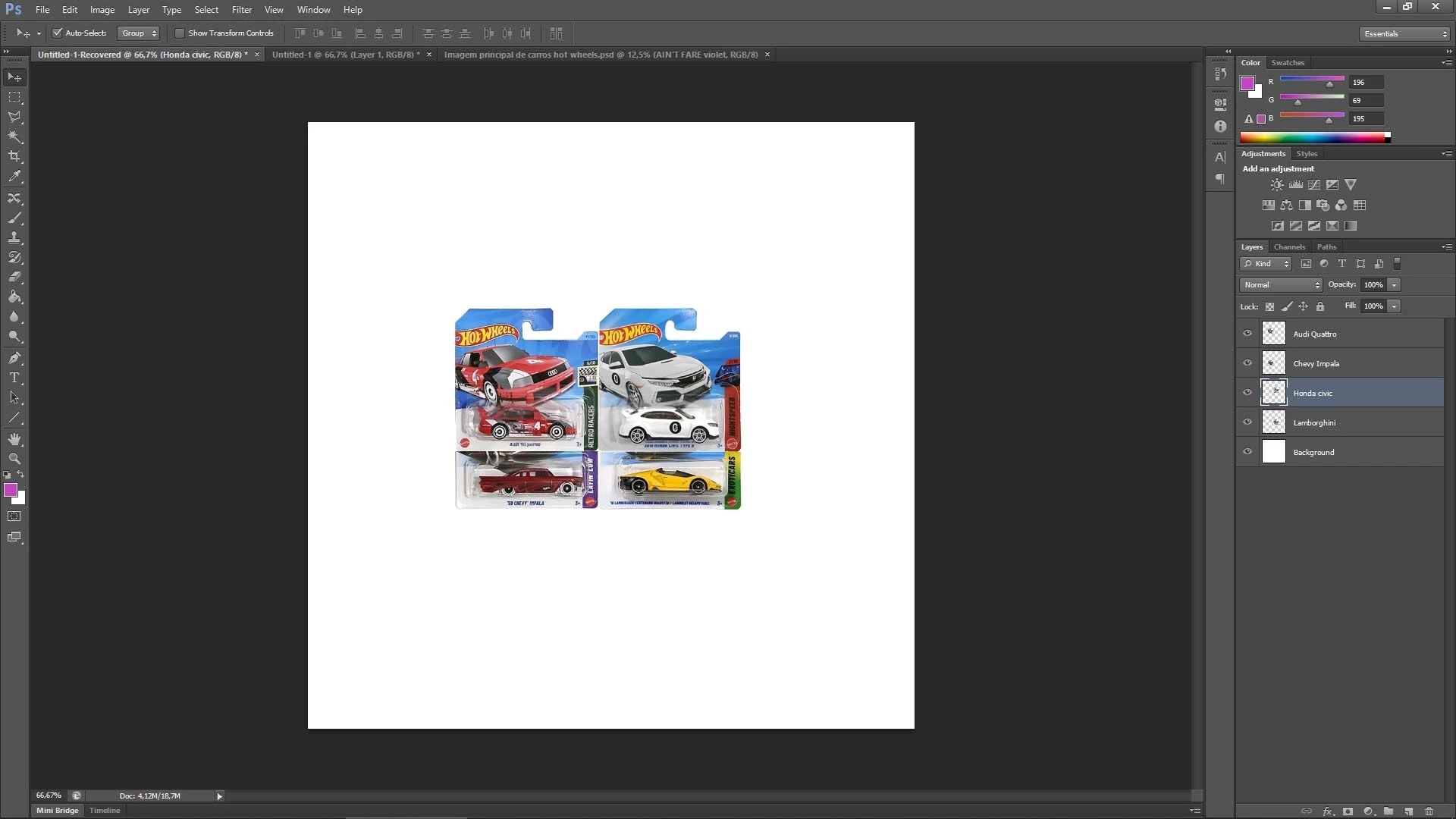Hide the Lamborghini layer

[x=1247, y=422]
